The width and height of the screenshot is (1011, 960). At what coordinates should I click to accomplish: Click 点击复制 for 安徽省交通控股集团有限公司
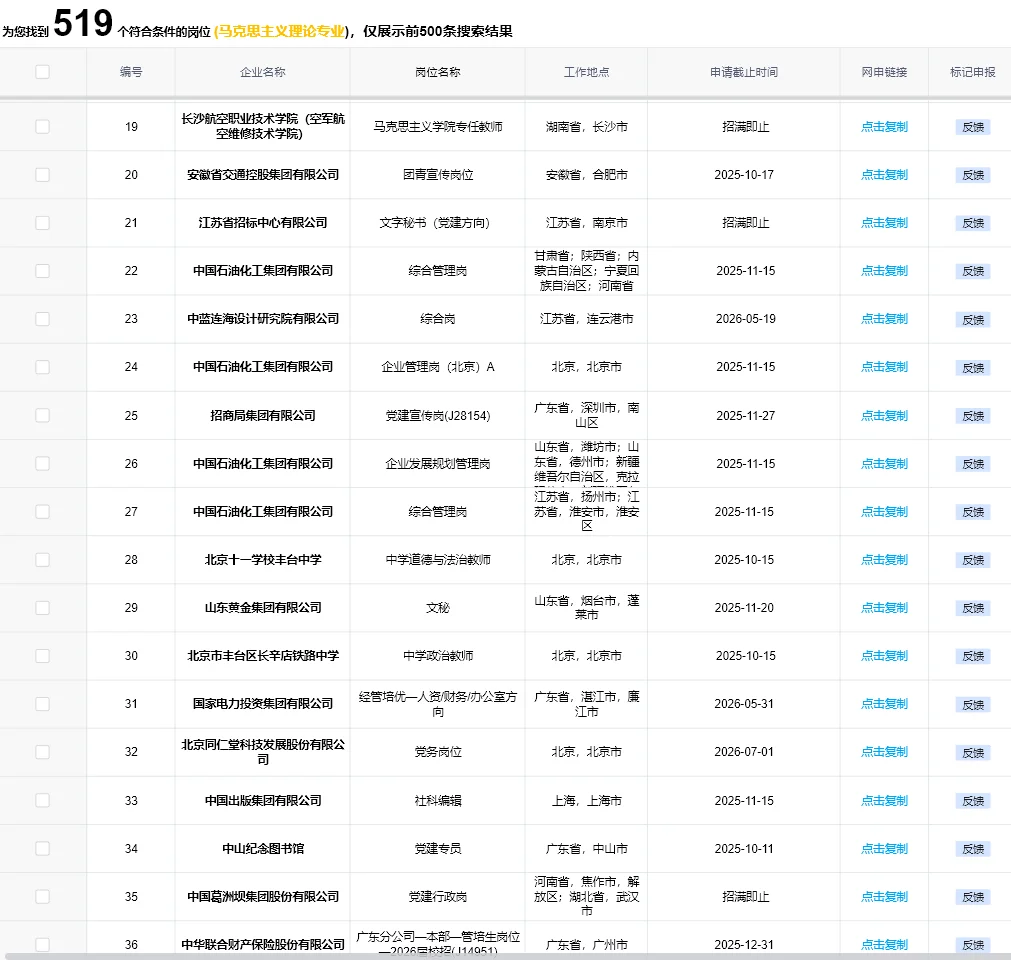(884, 175)
